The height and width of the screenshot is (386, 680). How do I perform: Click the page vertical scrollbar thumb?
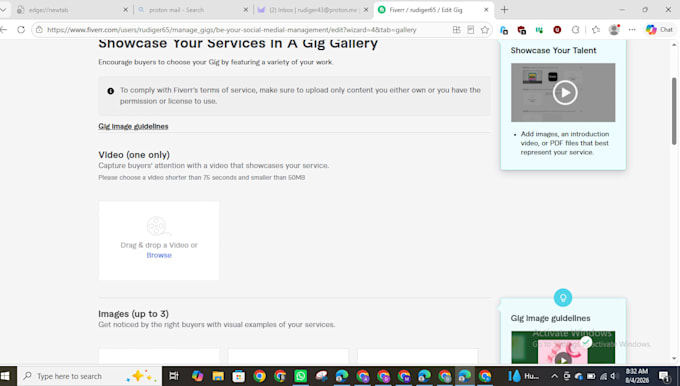coord(674,111)
